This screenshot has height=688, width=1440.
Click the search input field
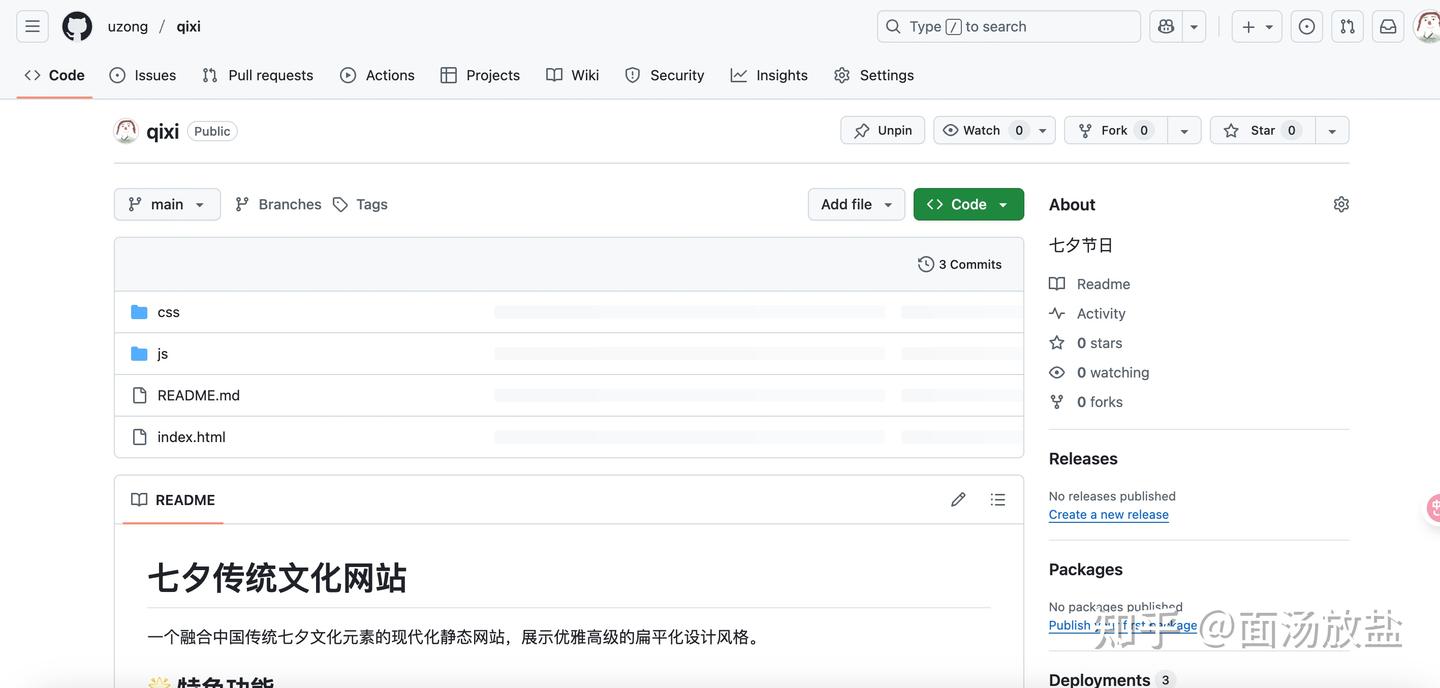[x=1008, y=26]
